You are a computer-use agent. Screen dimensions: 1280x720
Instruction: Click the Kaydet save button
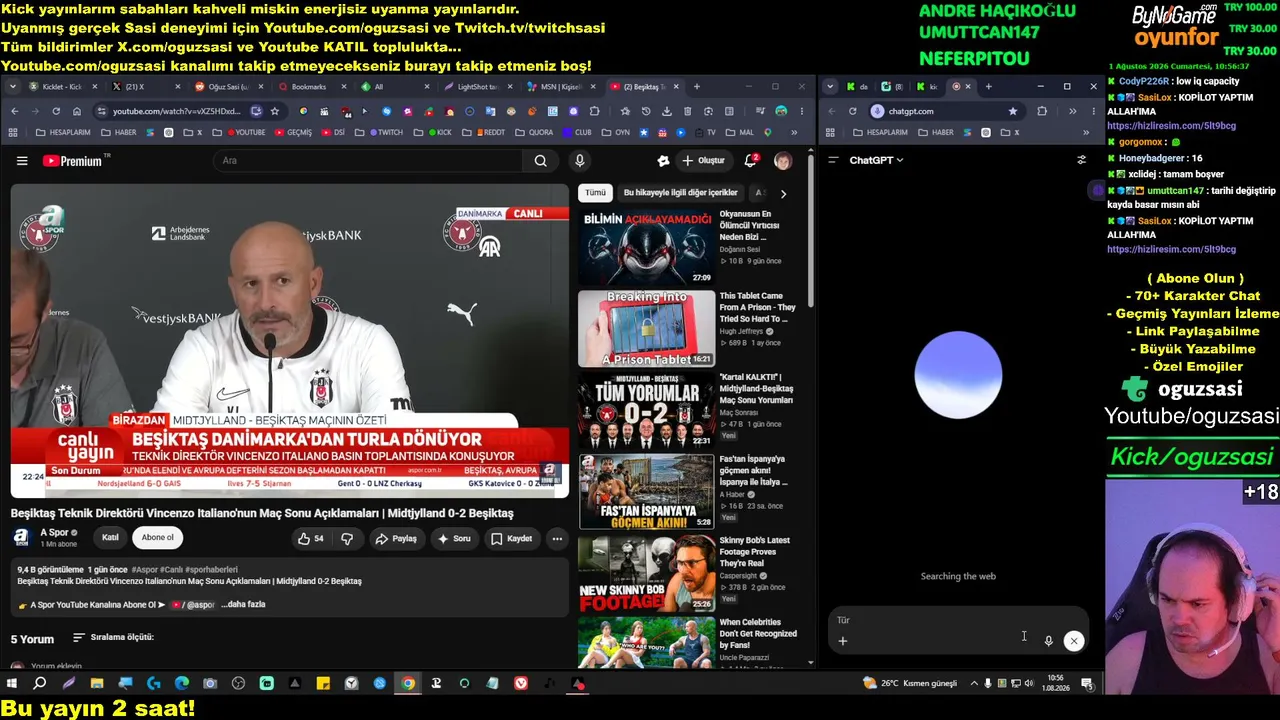tap(511, 538)
